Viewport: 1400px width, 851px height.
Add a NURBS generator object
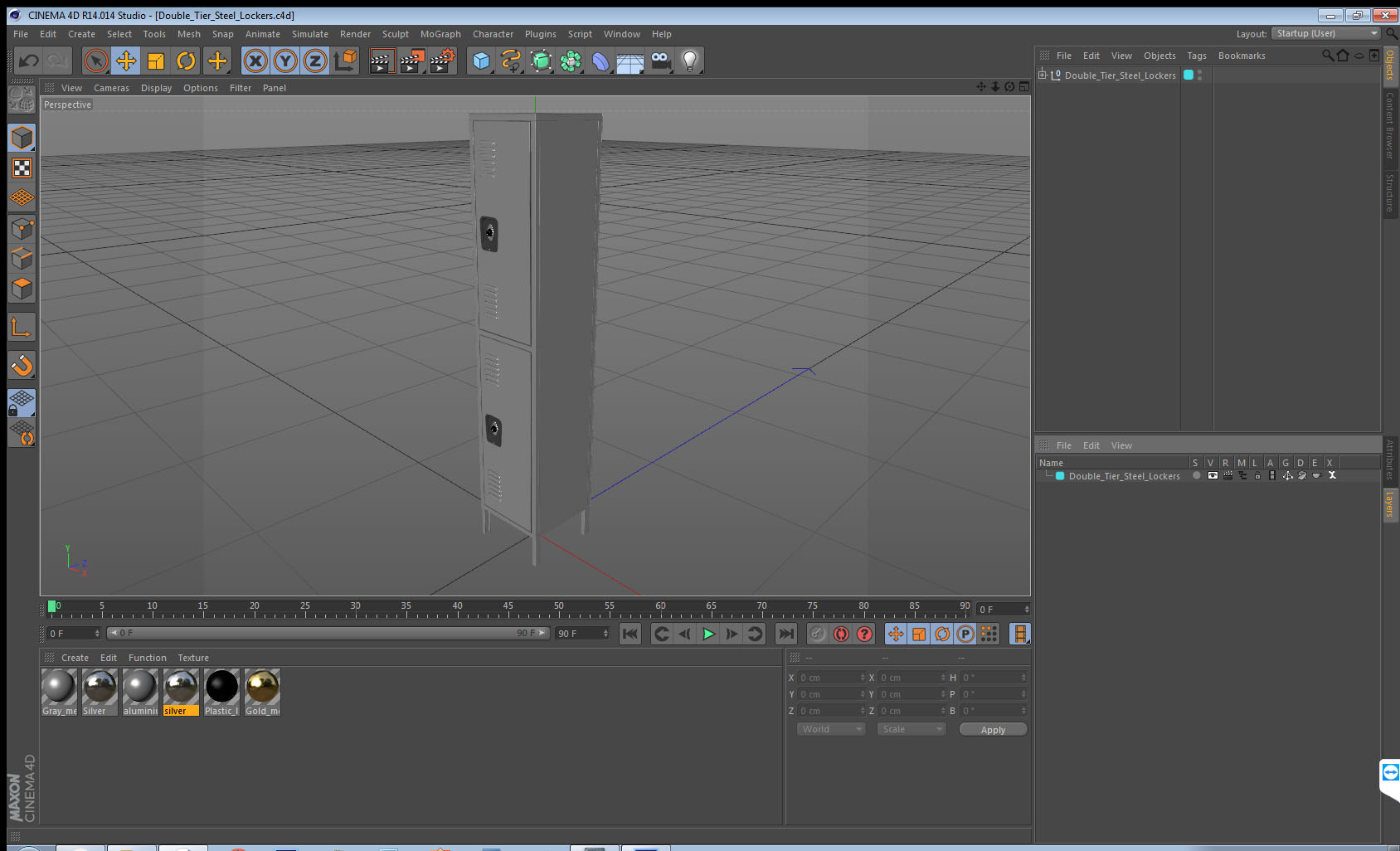(541, 61)
